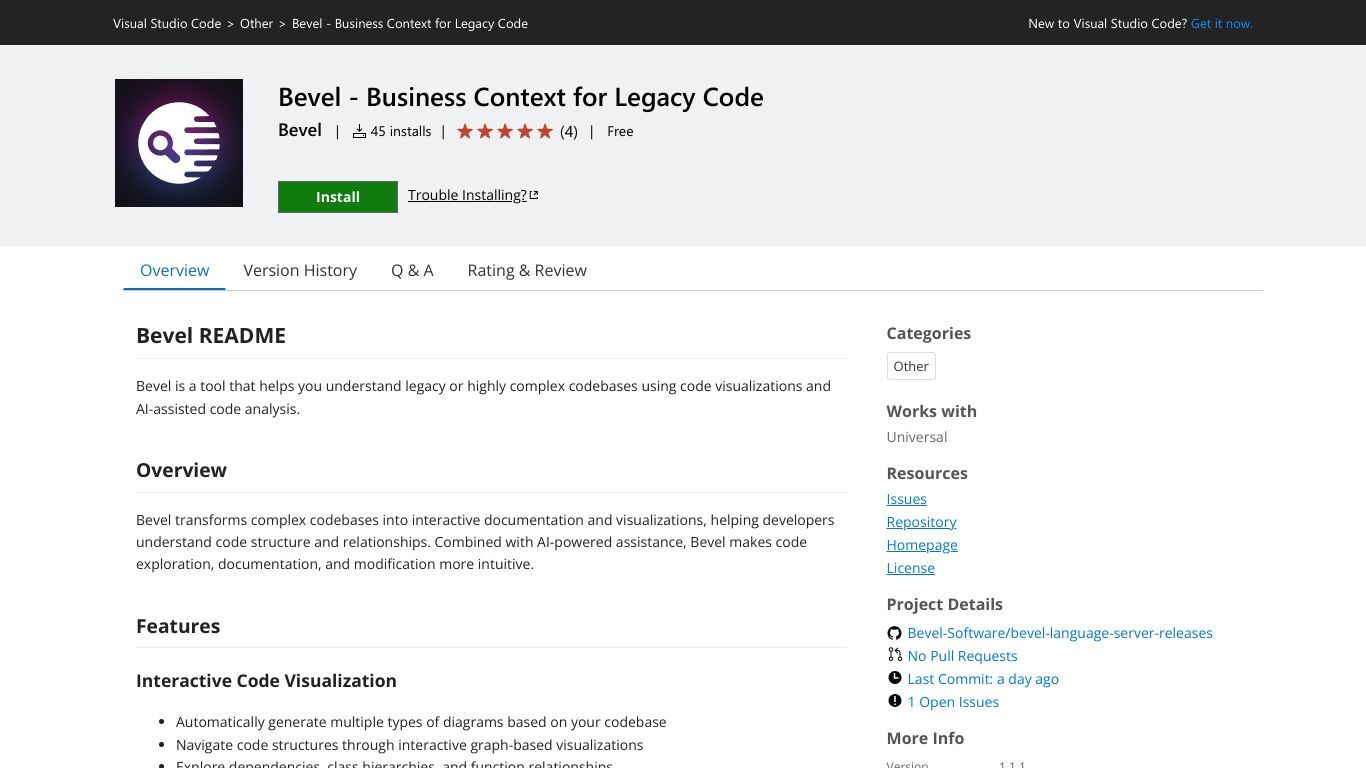Click the extension title heading
Screen dimensions: 1366x768
[x=521, y=97]
